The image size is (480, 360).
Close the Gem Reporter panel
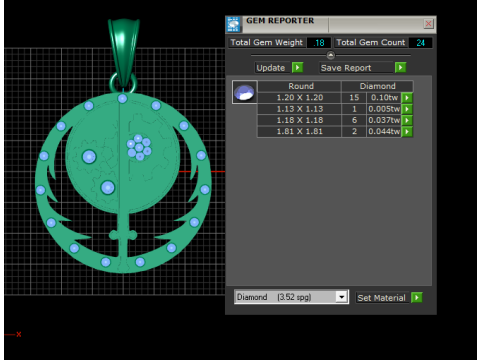[428, 24]
